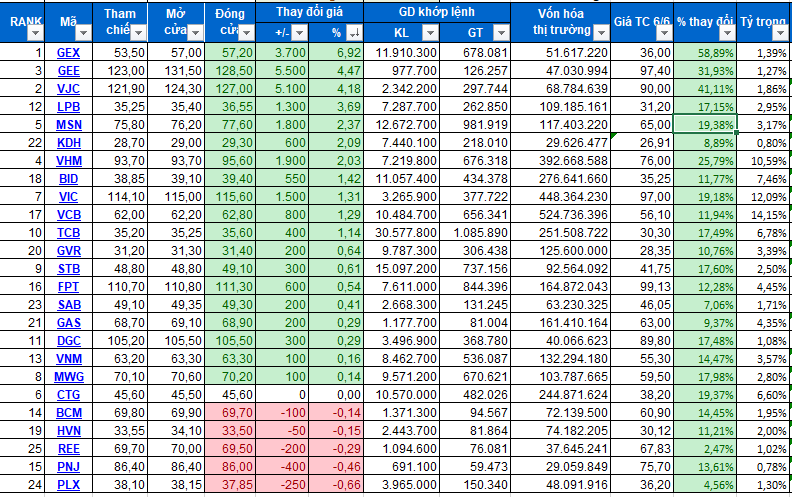Viewport: 792px width, 497px height.
Task: Select the Thay đổi giá header cell
Action: click(309, 12)
